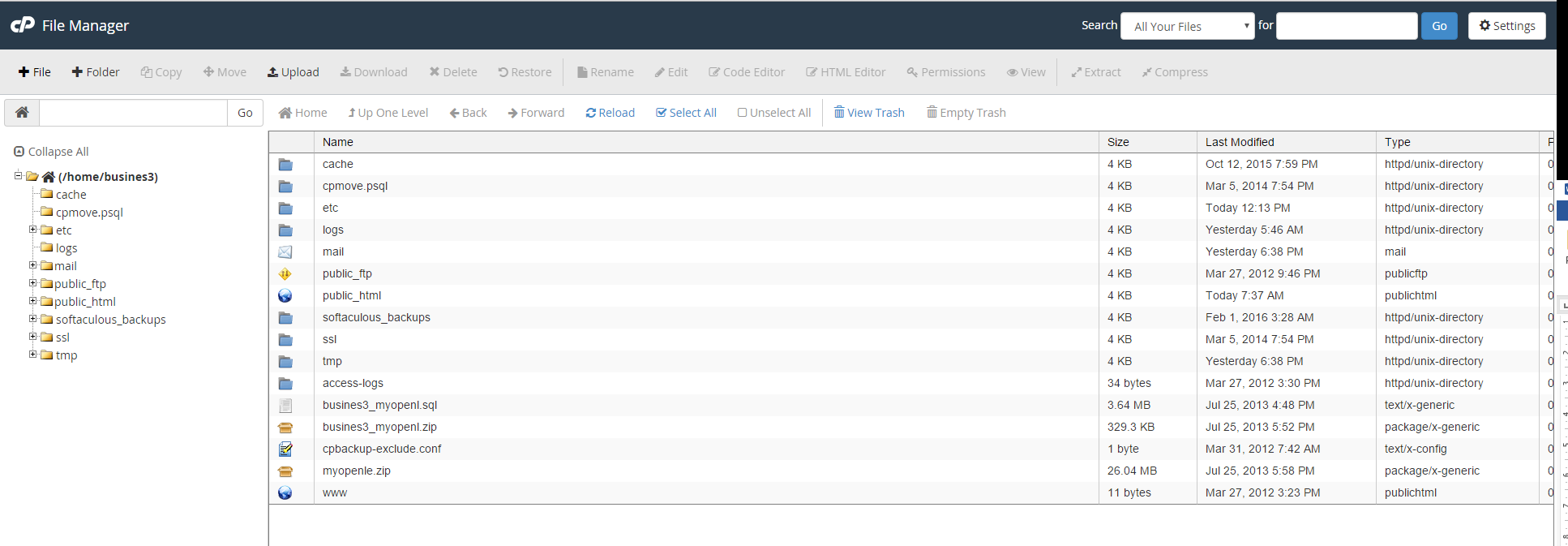Click the Permissions toolbar button
The width and height of the screenshot is (1568, 546).
click(x=946, y=72)
